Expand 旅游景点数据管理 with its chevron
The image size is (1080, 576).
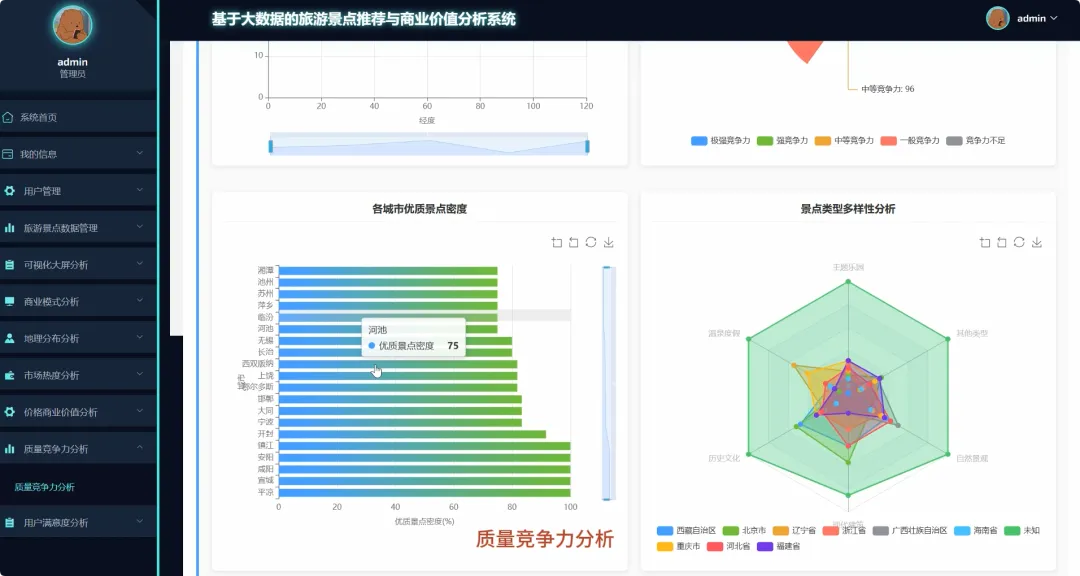click(x=140, y=227)
